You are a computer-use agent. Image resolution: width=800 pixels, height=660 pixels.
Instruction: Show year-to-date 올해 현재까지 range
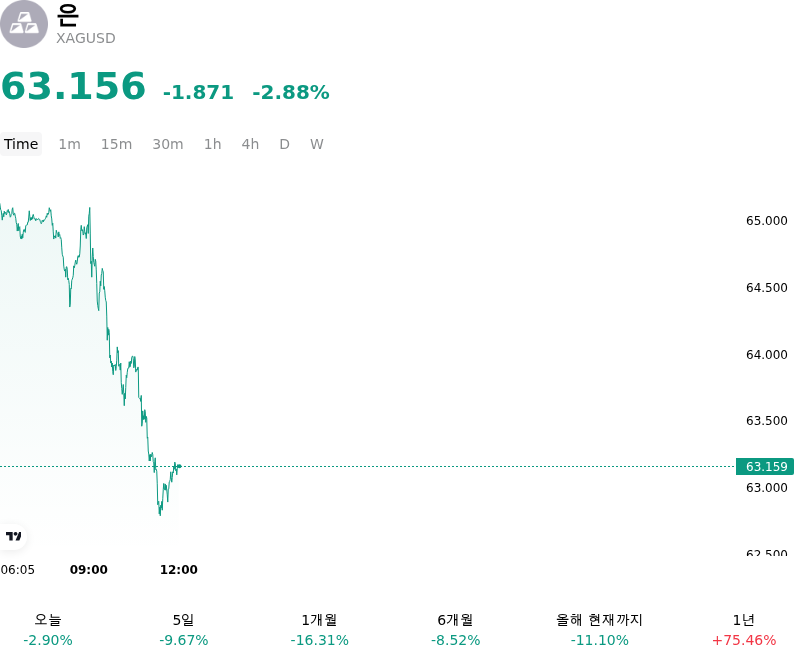[599, 629]
